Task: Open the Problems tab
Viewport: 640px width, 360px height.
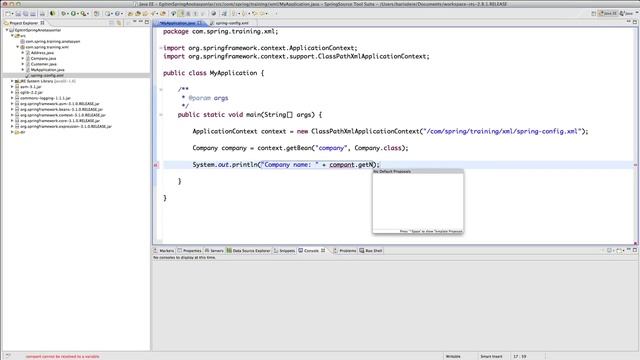Action: coord(345,251)
